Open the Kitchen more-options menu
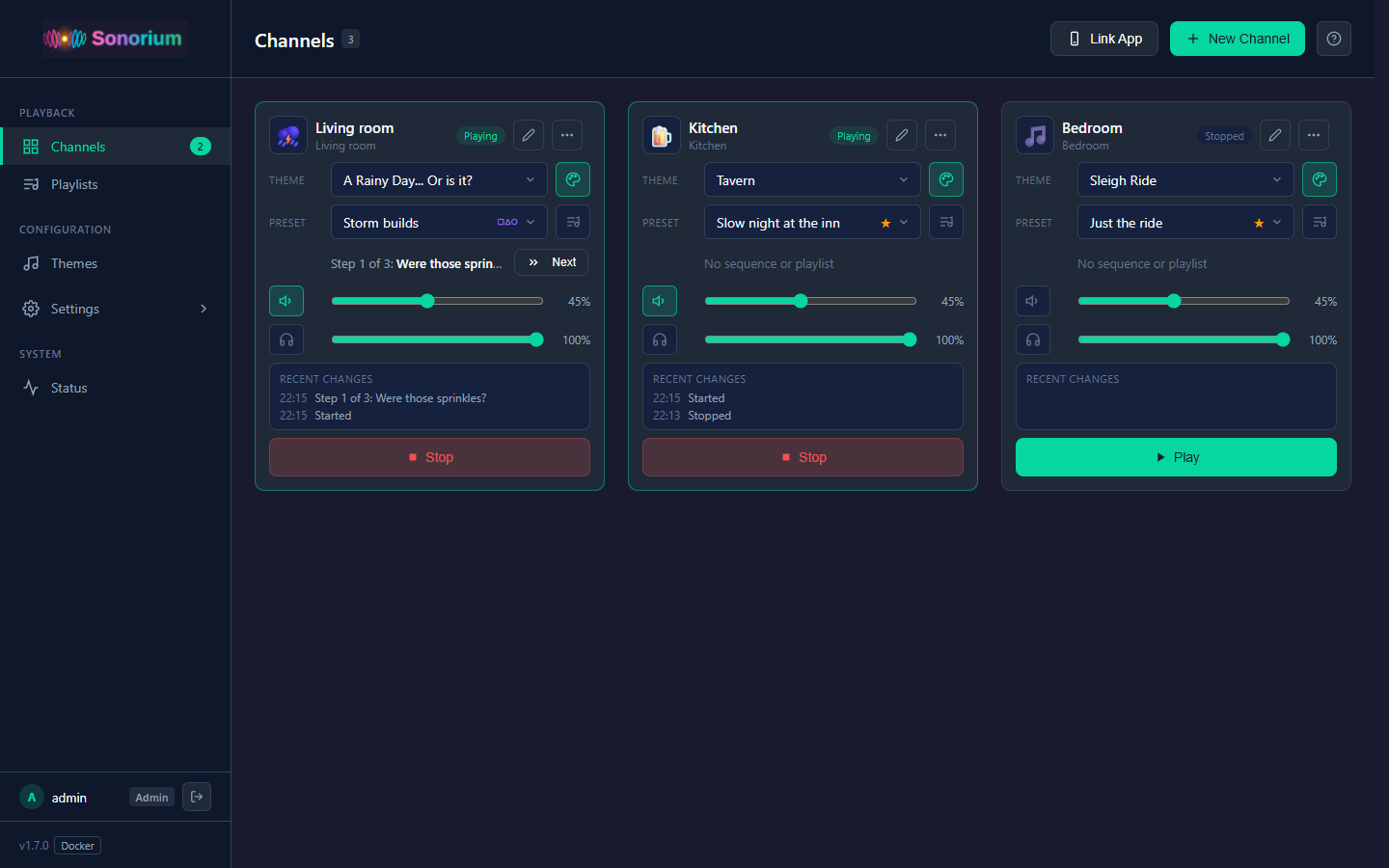 [940, 135]
